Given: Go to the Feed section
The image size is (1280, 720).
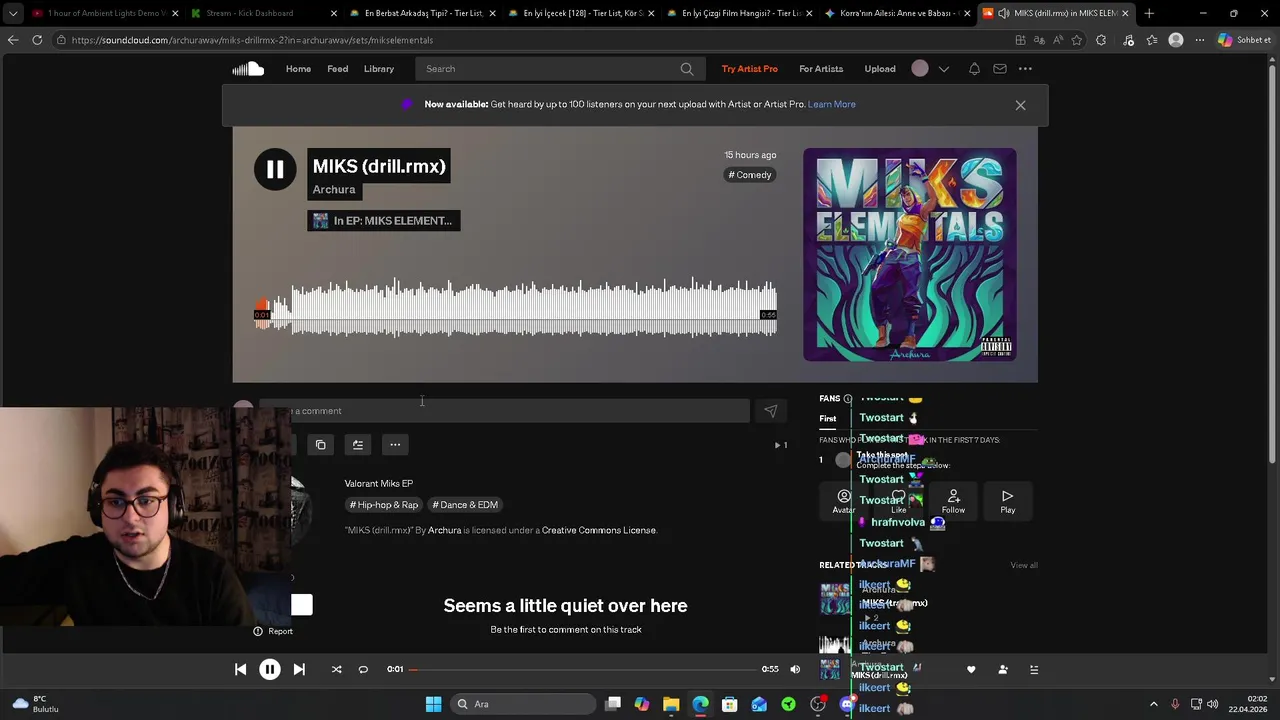Looking at the screenshot, I should pos(337,69).
